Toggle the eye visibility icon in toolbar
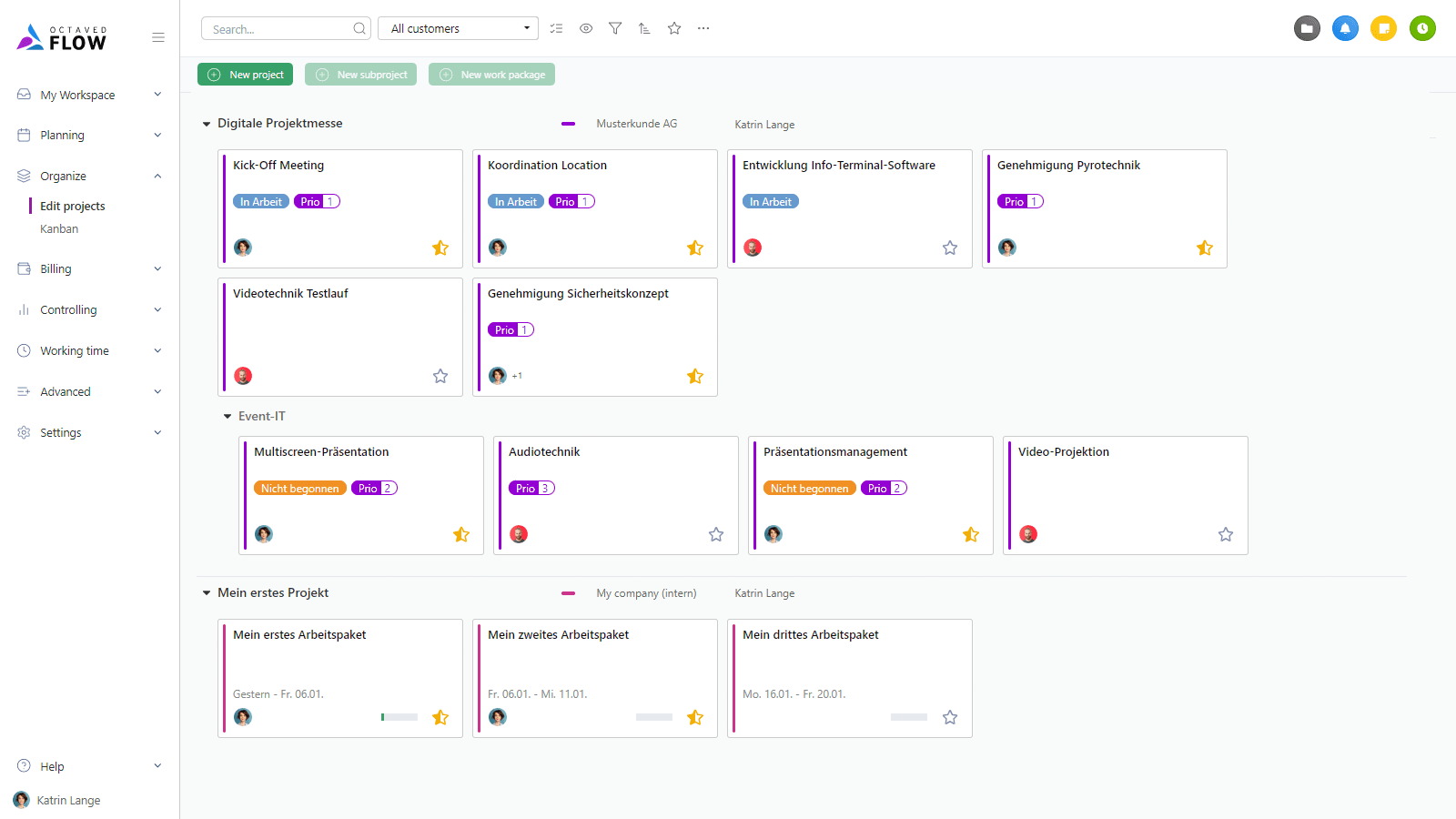 586,28
